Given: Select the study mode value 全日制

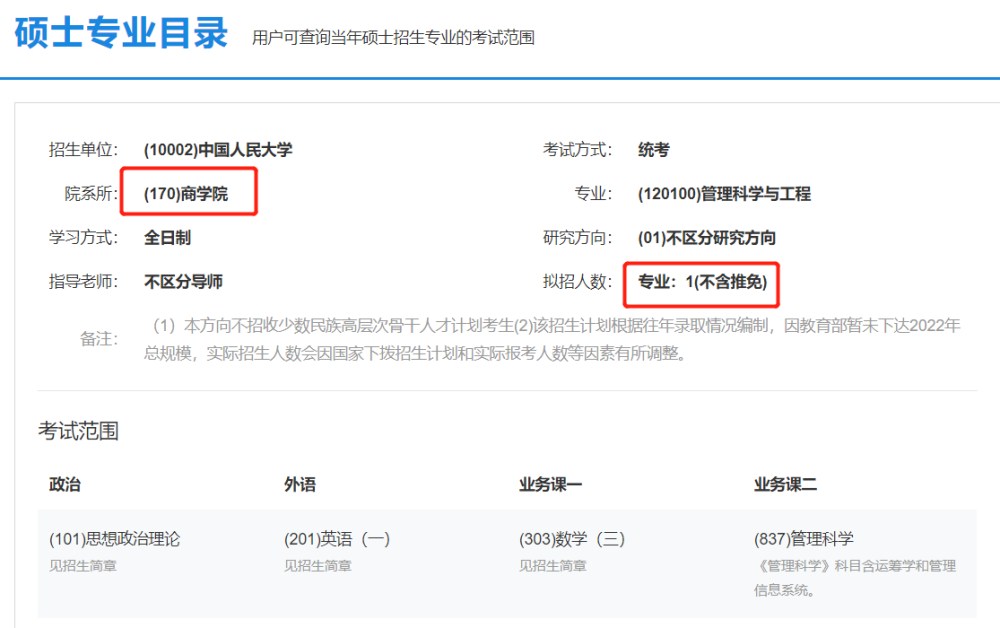Looking at the screenshot, I should coord(167,238).
